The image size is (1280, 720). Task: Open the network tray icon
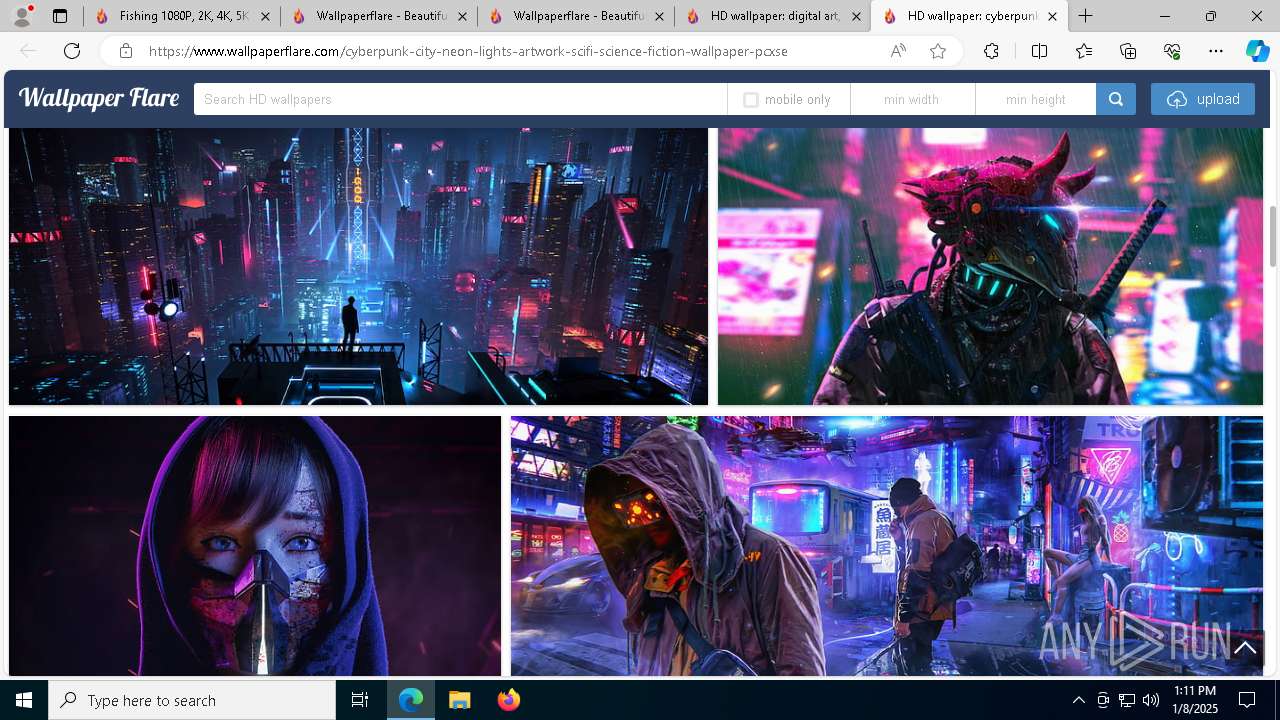1127,700
